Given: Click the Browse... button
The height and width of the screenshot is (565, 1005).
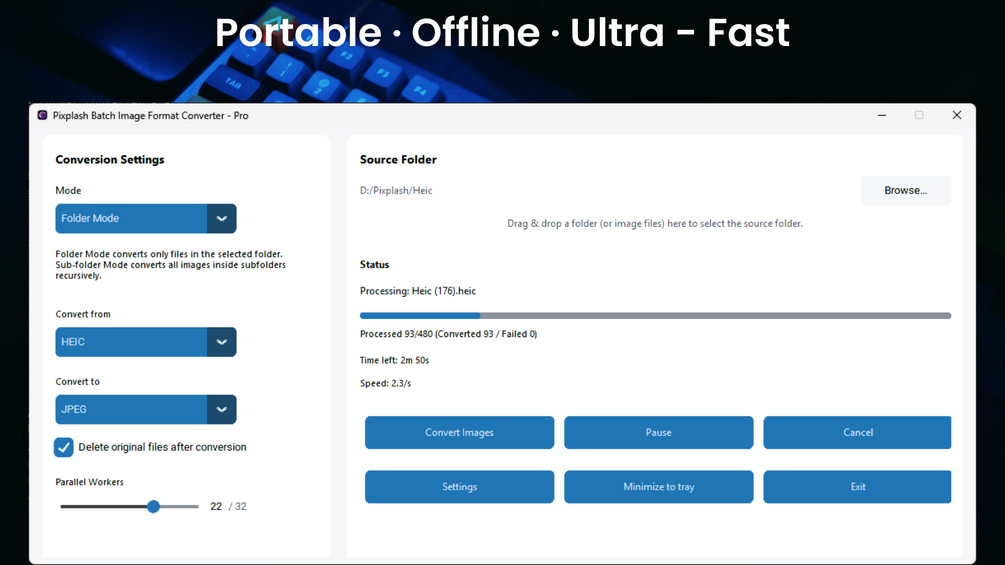Looking at the screenshot, I should [x=905, y=190].
